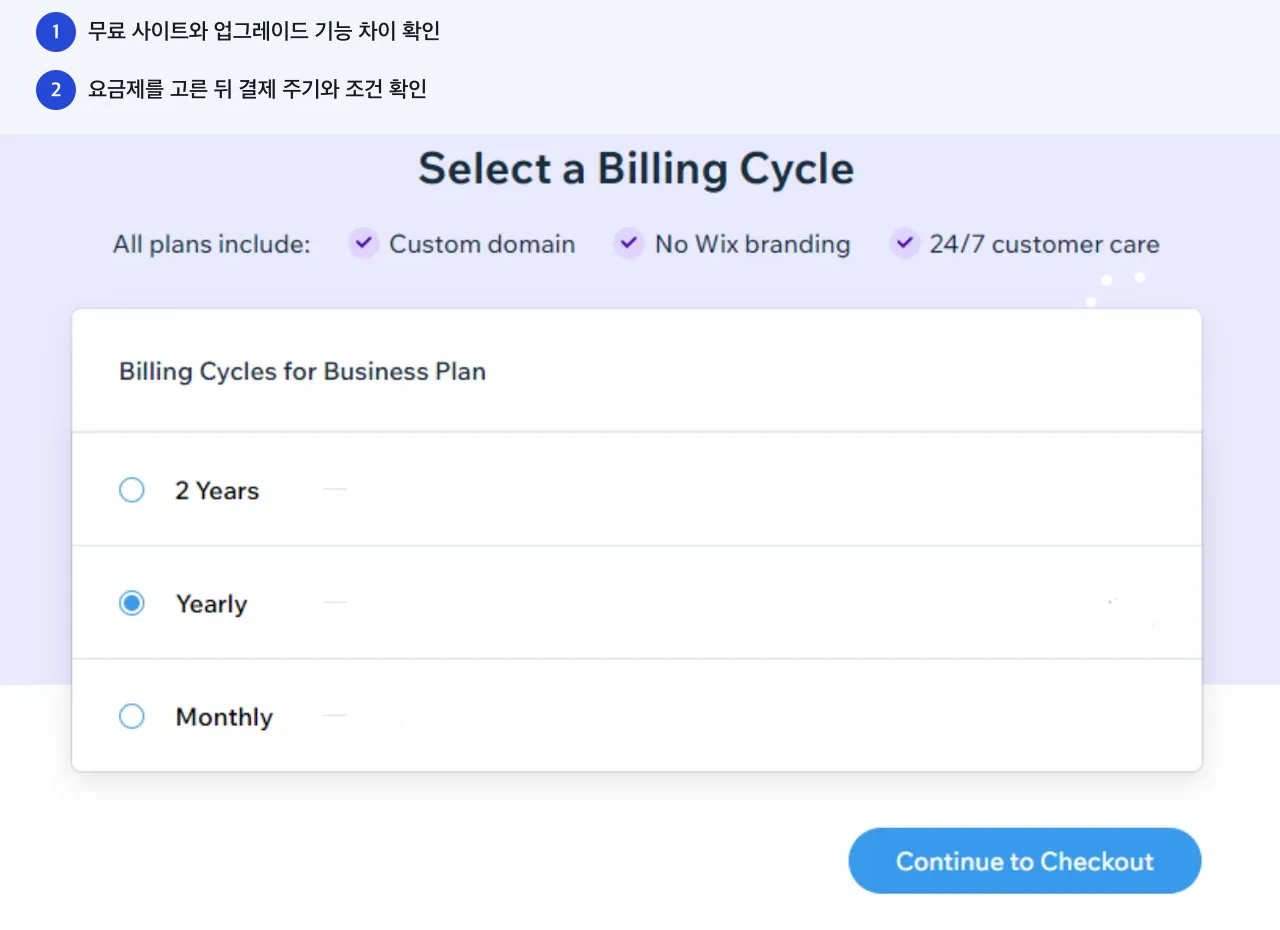Select the Yearly radio button
The width and height of the screenshot is (1280, 930).
pos(132,603)
